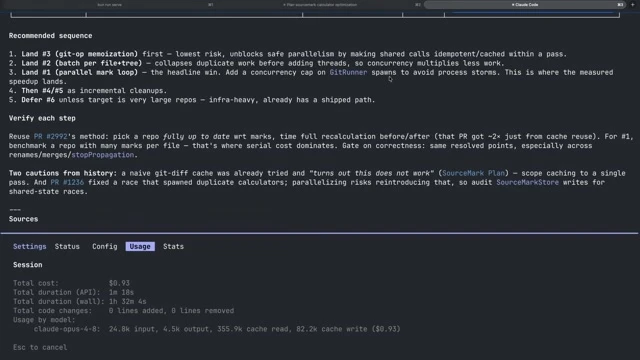Click the 'Verify each step' heading

42,118
